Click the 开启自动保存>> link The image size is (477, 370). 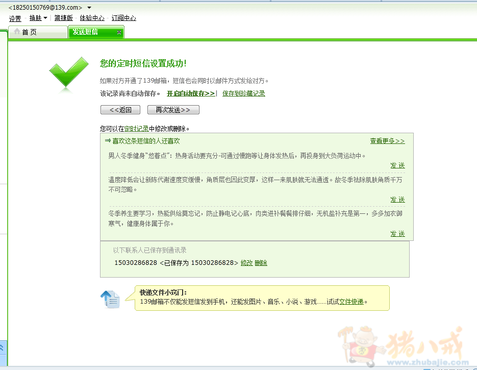[x=191, y=94]
